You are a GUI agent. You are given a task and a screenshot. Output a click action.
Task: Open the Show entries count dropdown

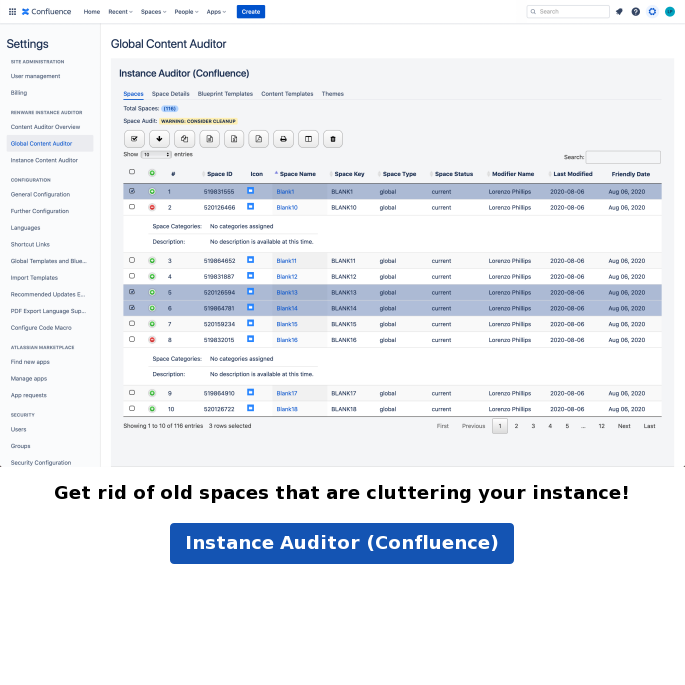(x=156, y=155)
